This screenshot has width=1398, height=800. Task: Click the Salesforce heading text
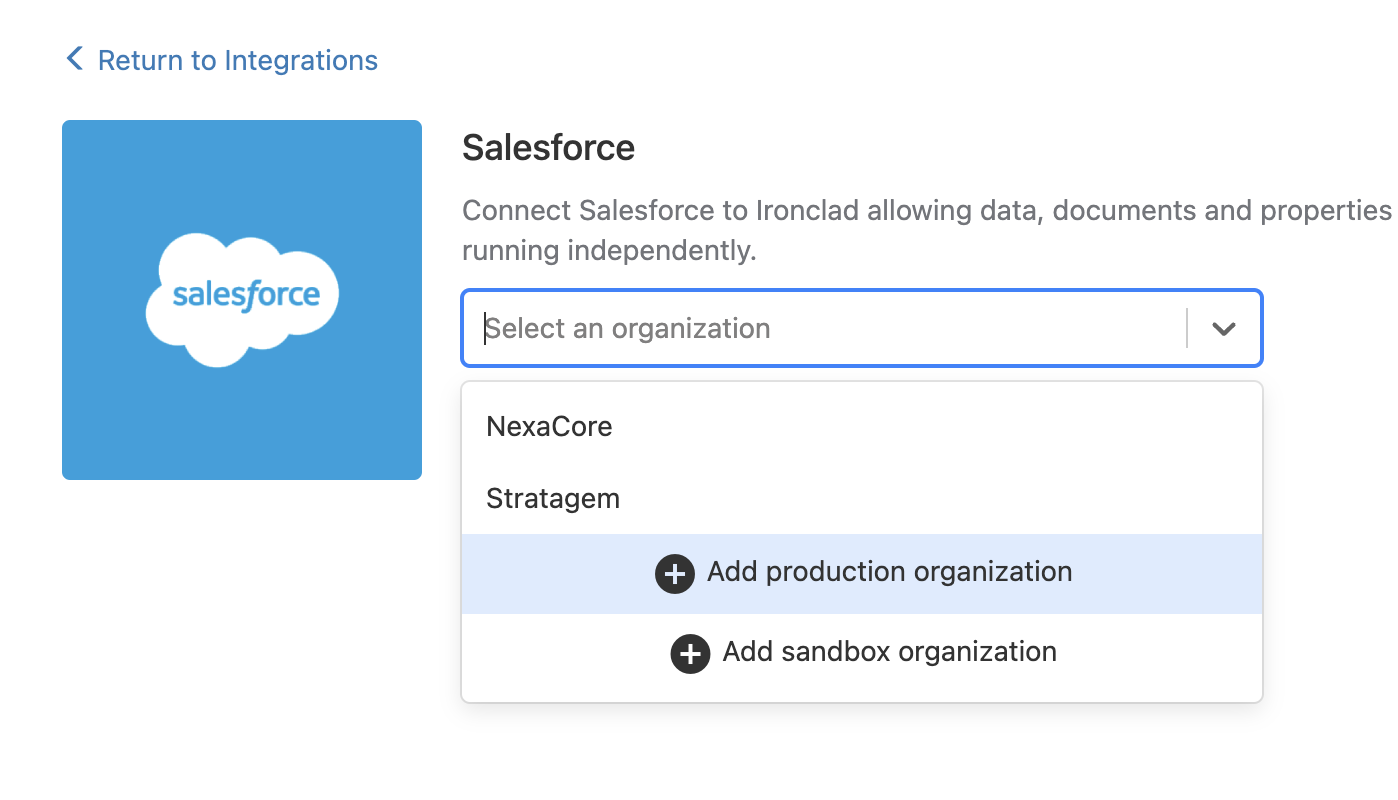548,147
